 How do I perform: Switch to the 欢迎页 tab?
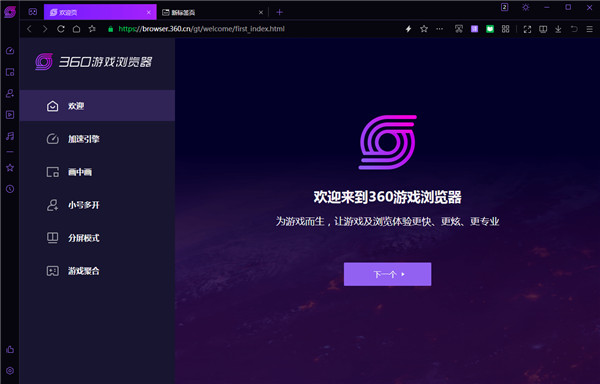pos(100,12)
